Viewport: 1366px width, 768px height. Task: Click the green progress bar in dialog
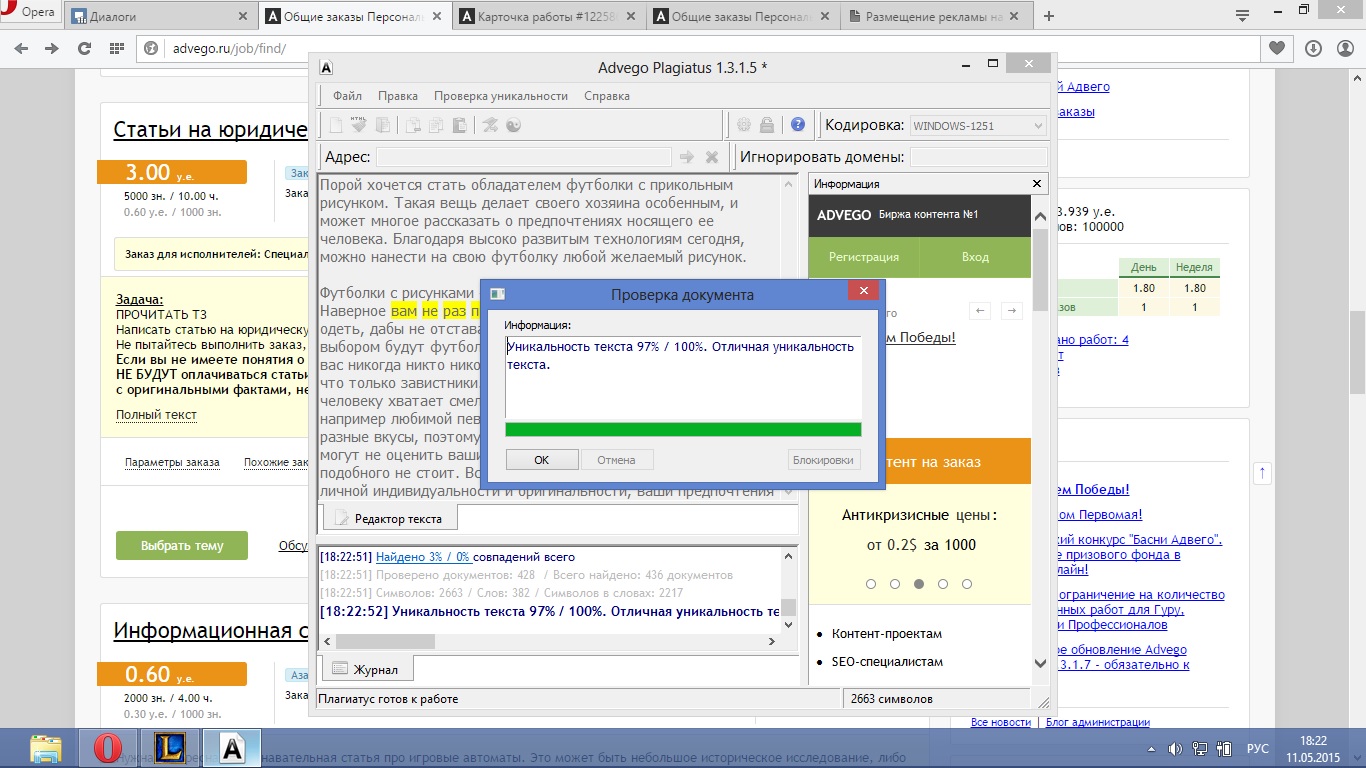tap(683, 430)
